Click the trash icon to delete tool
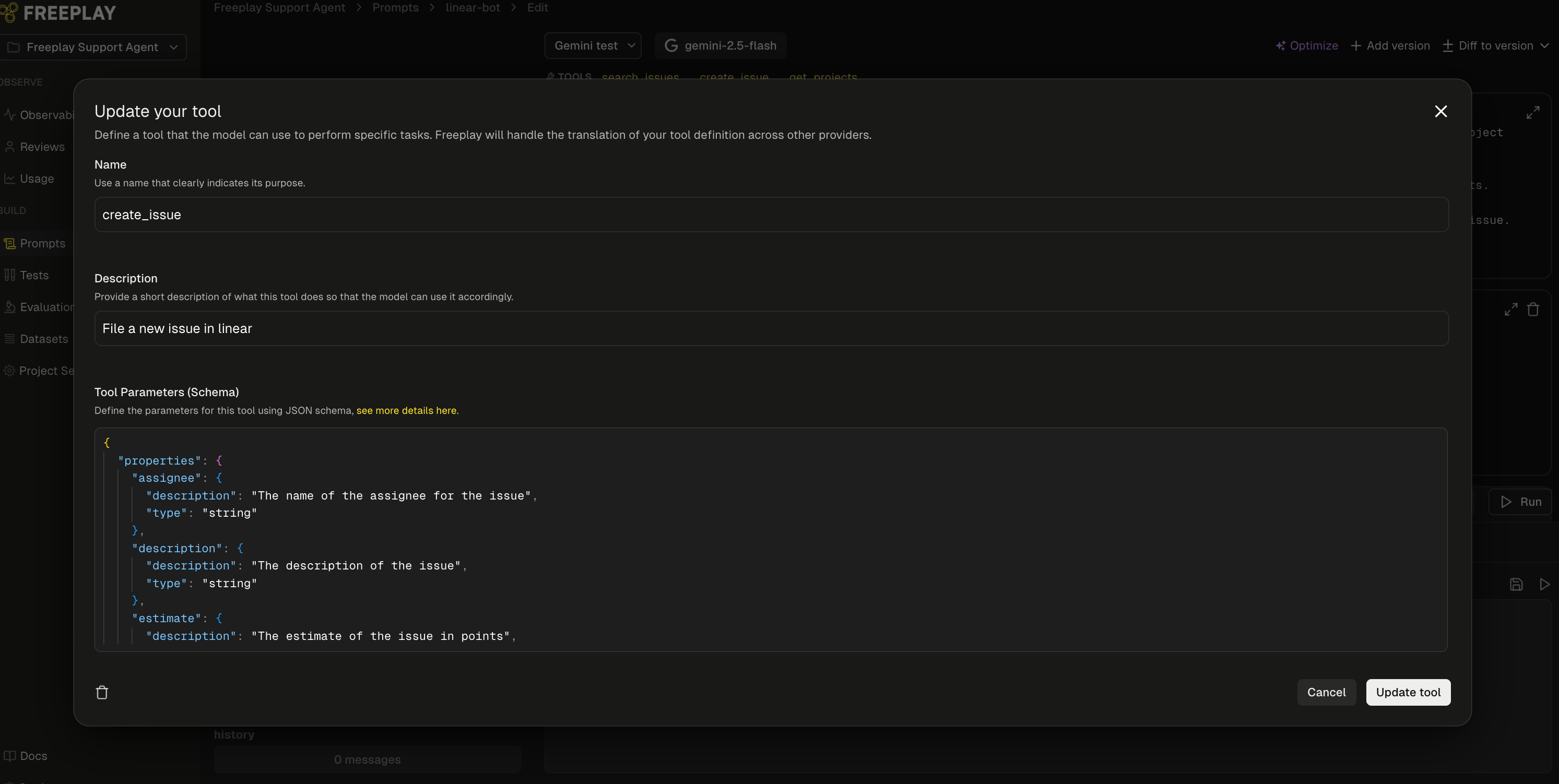The height and width of the screenshot is (784, 1559). pyautogui.click(x=102, y=692)
